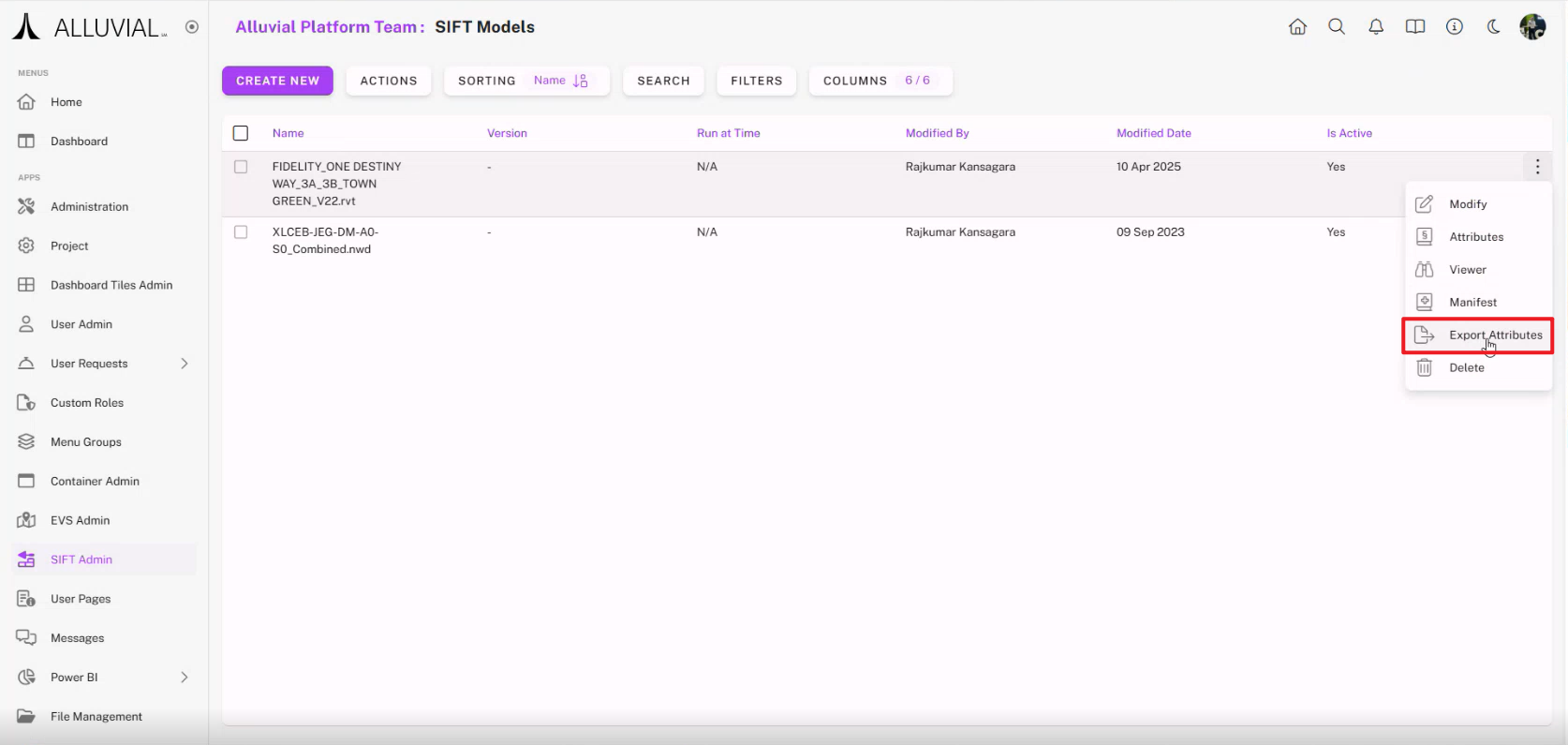Open notifications bell icon

point(1376,27)
